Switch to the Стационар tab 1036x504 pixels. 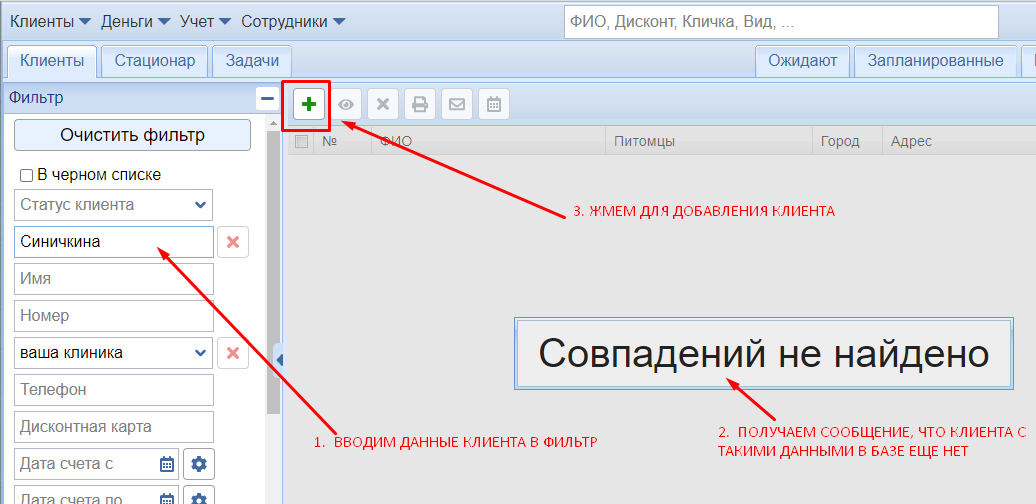(x=155, y=61)
